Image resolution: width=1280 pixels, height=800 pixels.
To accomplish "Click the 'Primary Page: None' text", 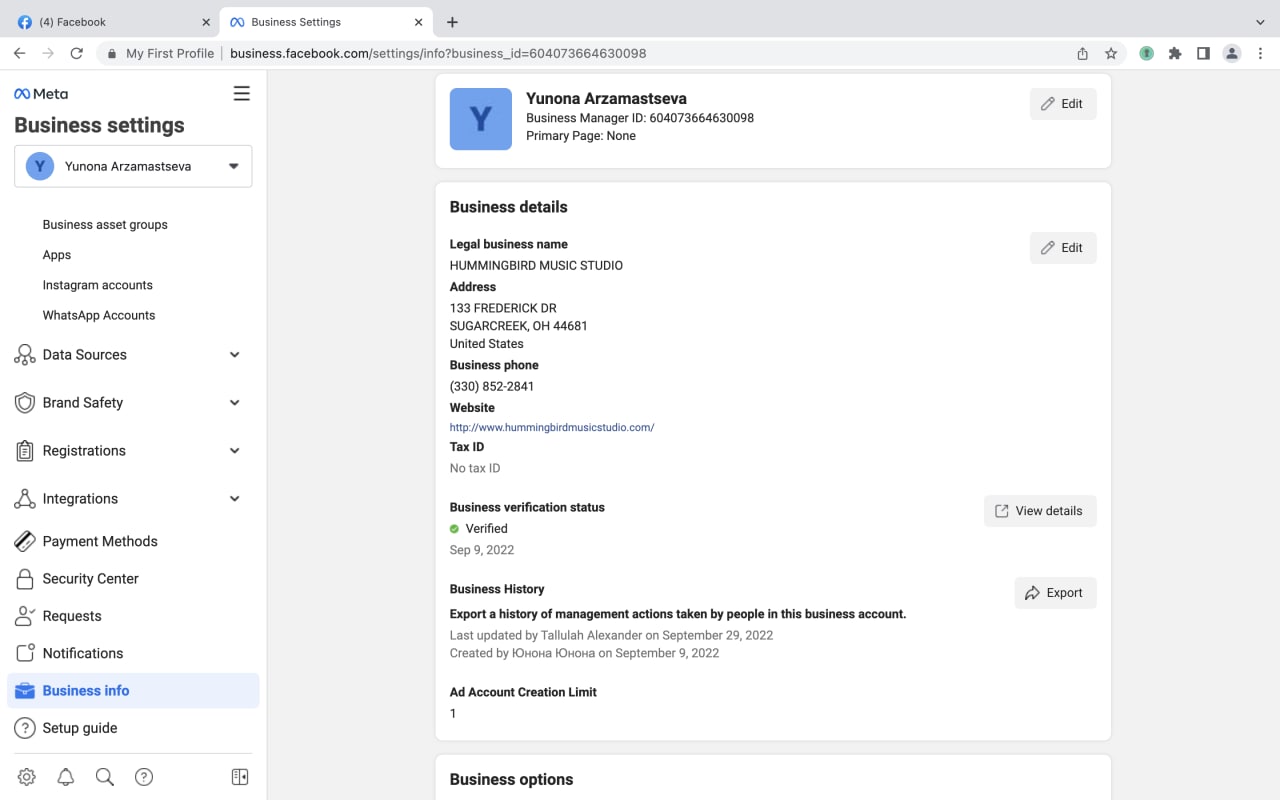I will [x=581, y=136].
